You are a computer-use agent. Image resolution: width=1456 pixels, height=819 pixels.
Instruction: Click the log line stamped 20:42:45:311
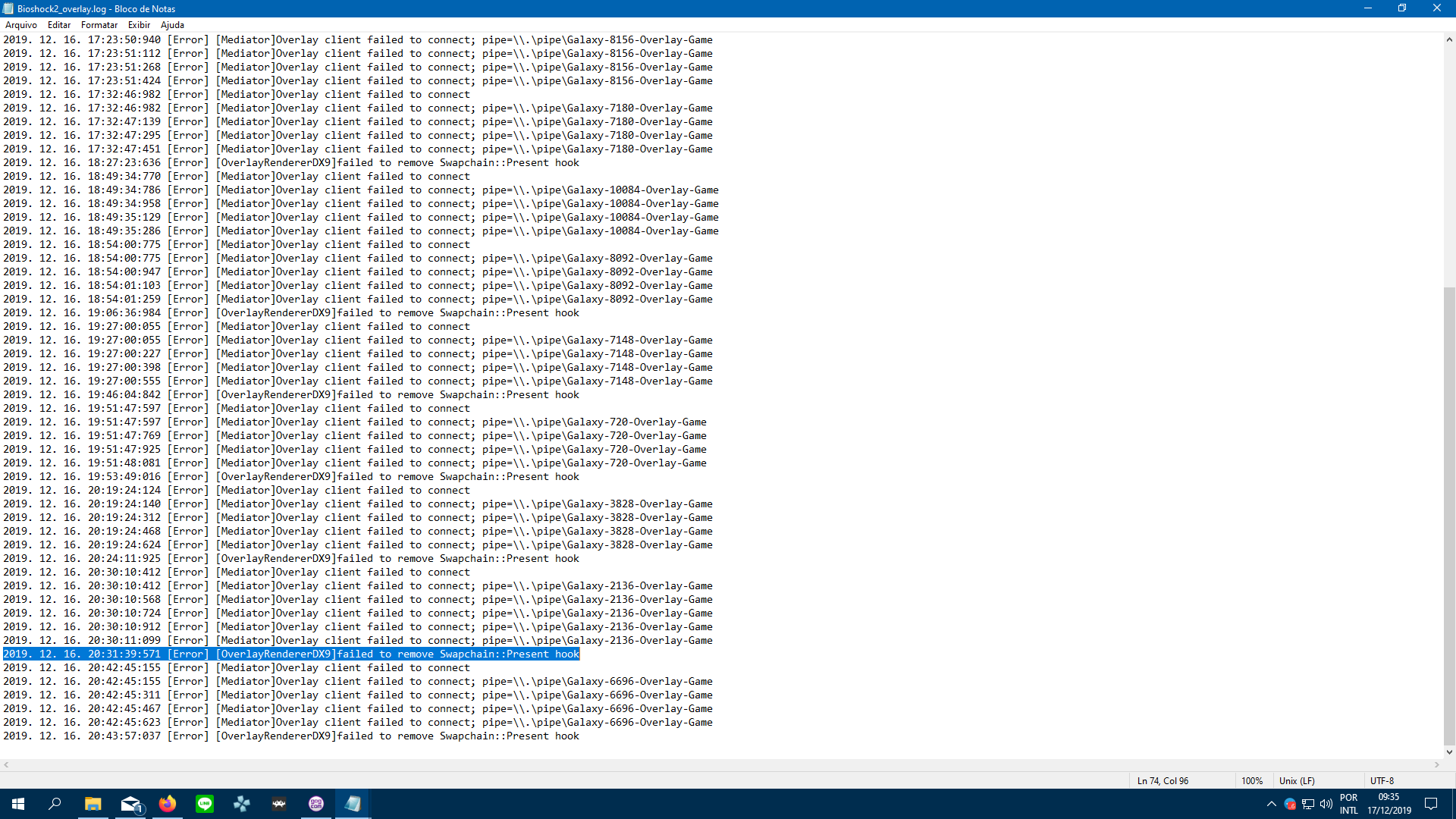click(358, 695)
